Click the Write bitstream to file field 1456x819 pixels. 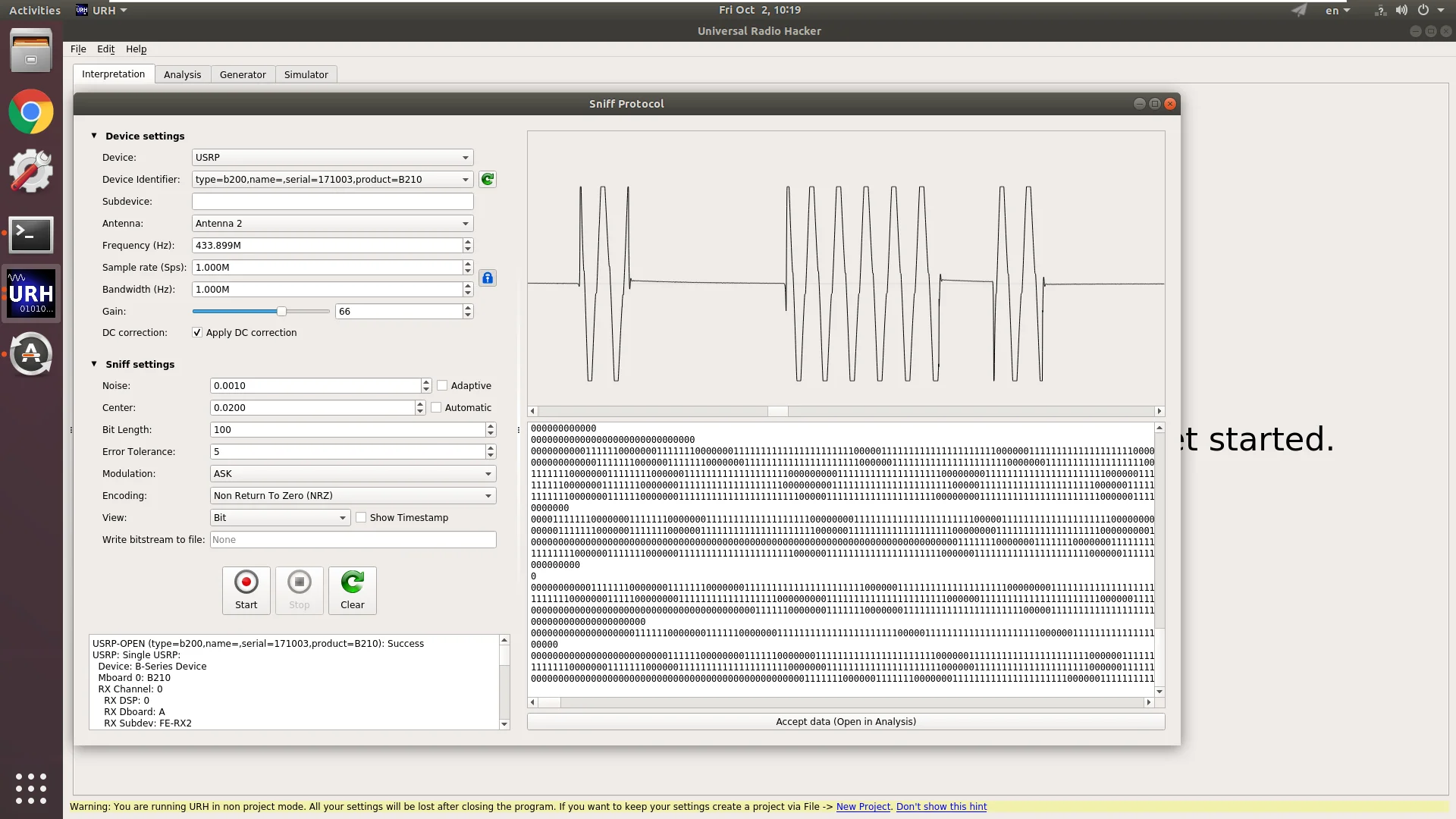(x=353, y=540)
